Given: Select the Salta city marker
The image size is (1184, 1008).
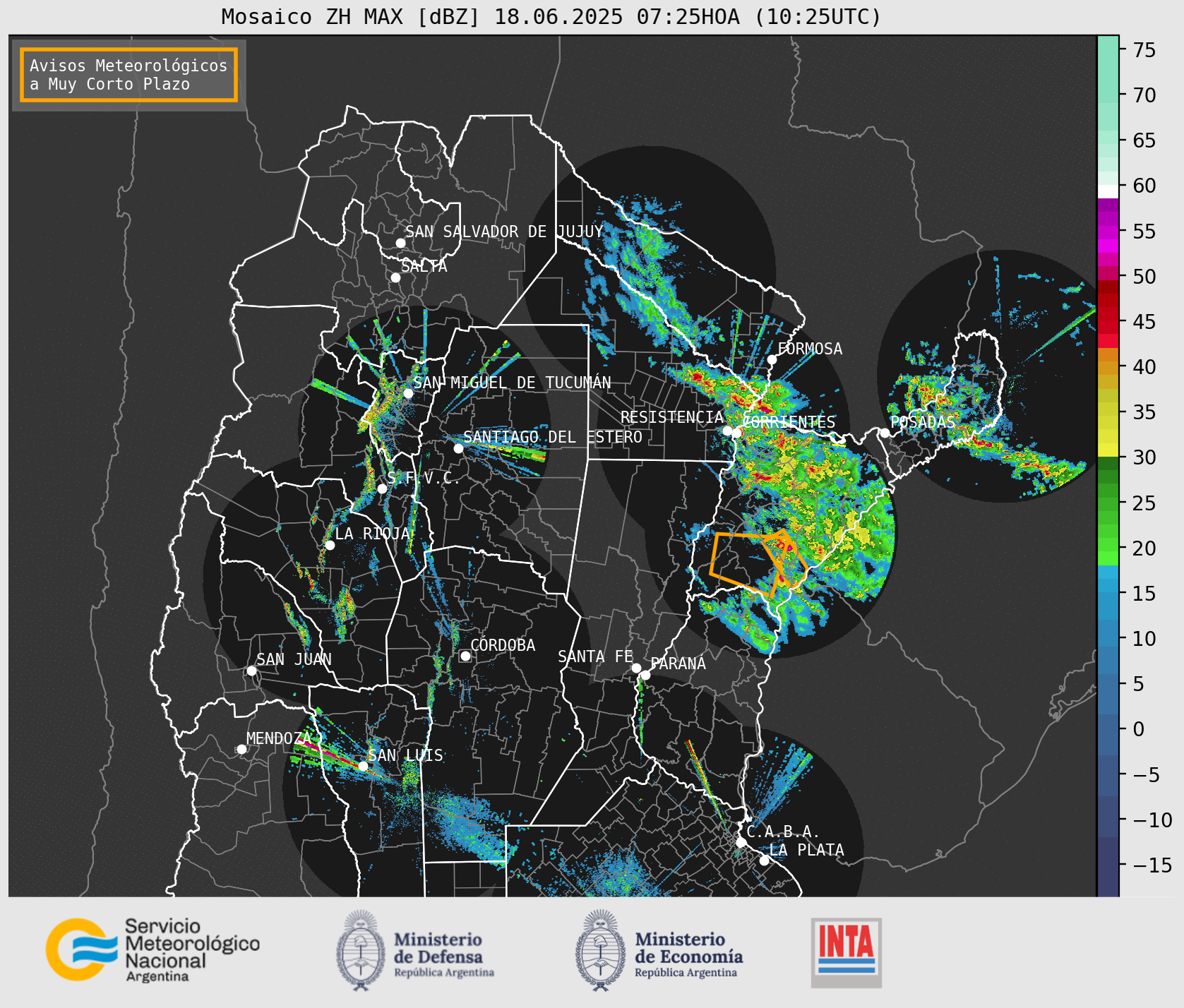Looking at the screenshot, I should pyautogui.click(x=395, y=277).
